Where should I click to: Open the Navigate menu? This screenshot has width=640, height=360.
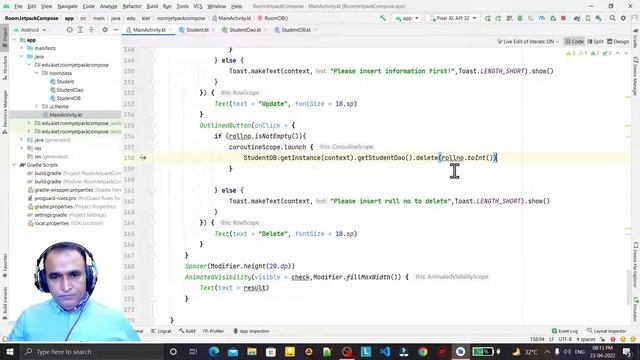[x=67, y=6]
